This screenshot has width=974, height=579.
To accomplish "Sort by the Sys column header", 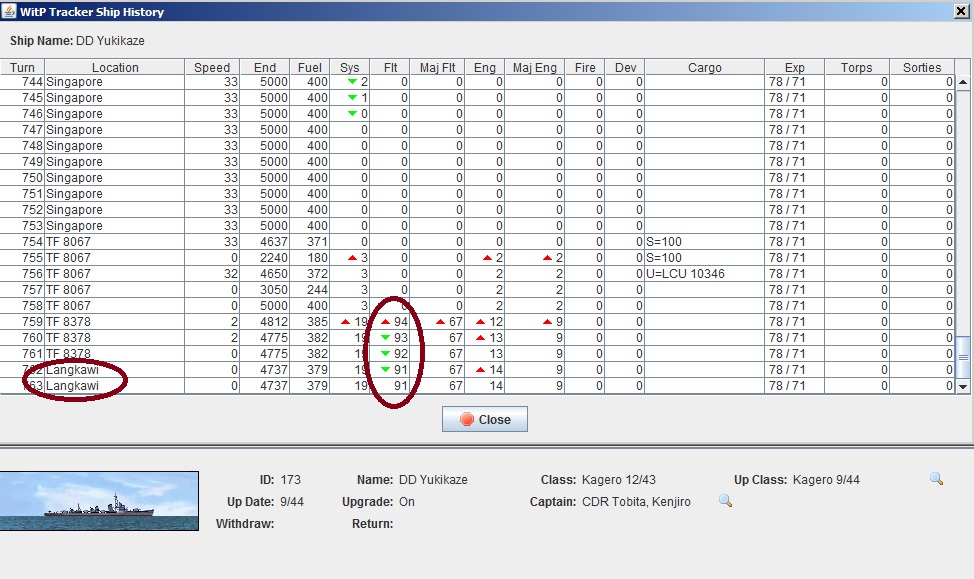I will pyautogui.click(x=349, y=67).
